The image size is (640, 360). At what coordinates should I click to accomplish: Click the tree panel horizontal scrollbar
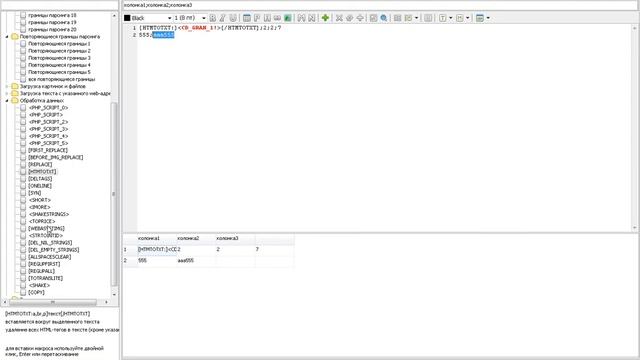tap(53, 302)
